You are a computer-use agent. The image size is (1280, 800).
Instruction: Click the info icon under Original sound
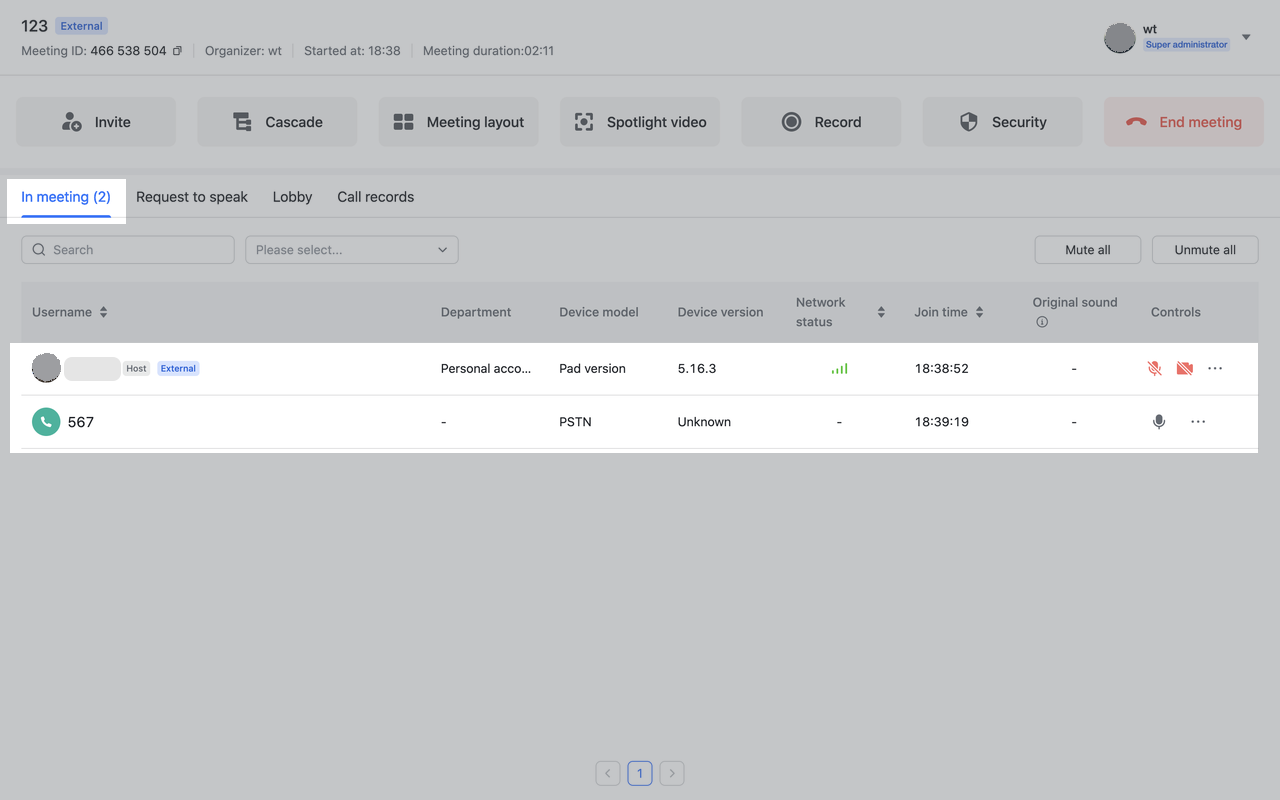coord(1042,322)
